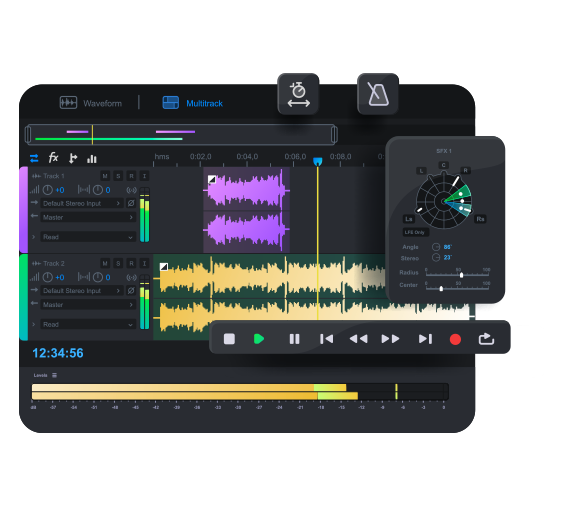This screenshot has width=563, height=506.
Task: Click the fade handle on yellow clip
Action: click(x=164, y=266)
